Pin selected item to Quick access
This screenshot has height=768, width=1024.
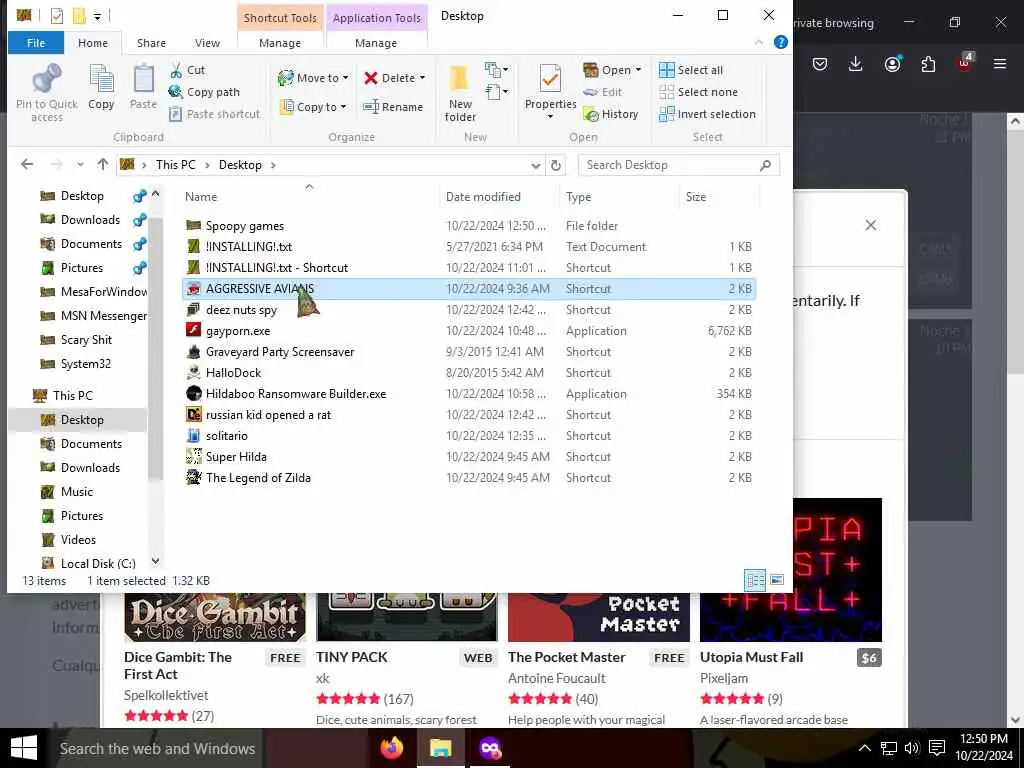coord(46,92)
